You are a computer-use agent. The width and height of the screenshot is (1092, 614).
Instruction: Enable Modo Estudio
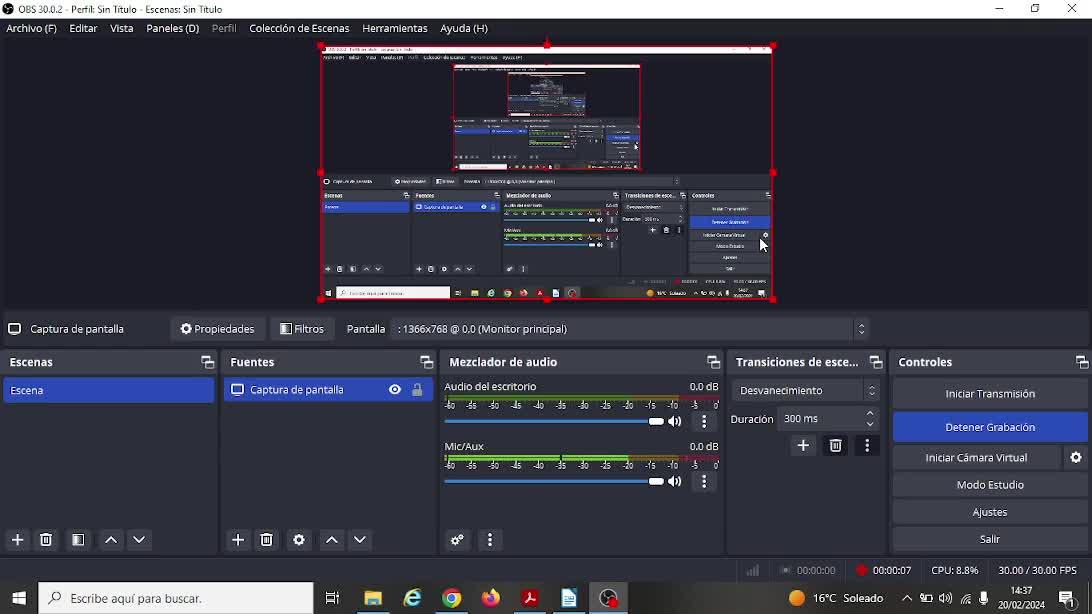990,485
